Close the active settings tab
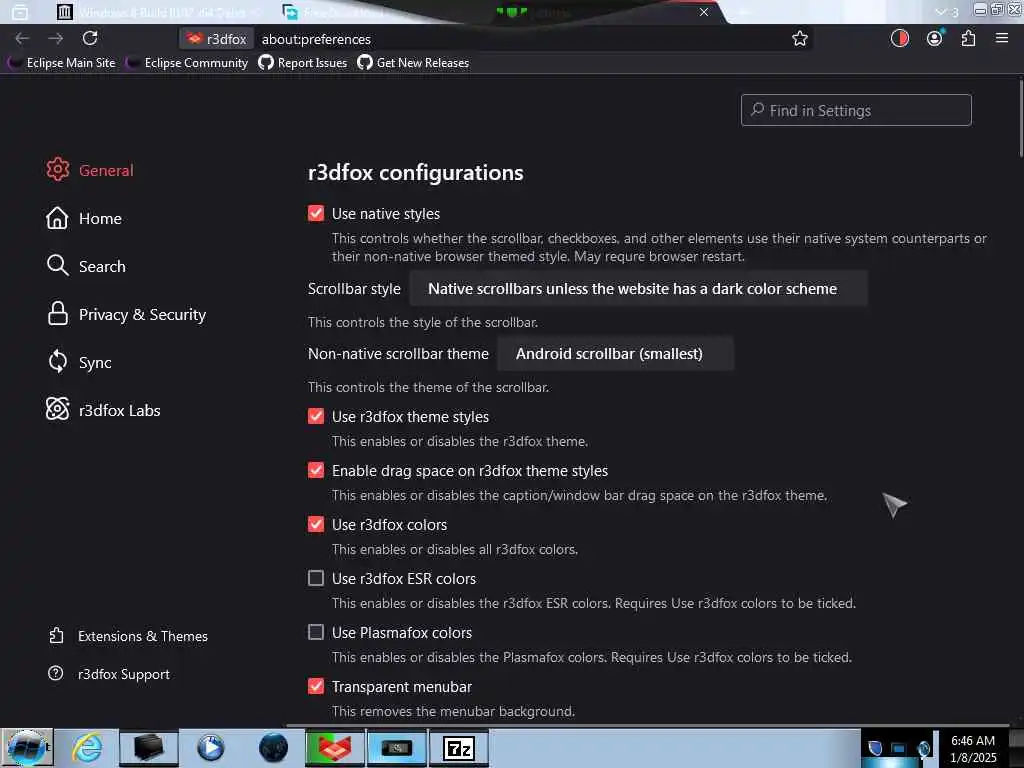Image resolution: width=1024 pixels, height=768 pixels. (704, 12)
